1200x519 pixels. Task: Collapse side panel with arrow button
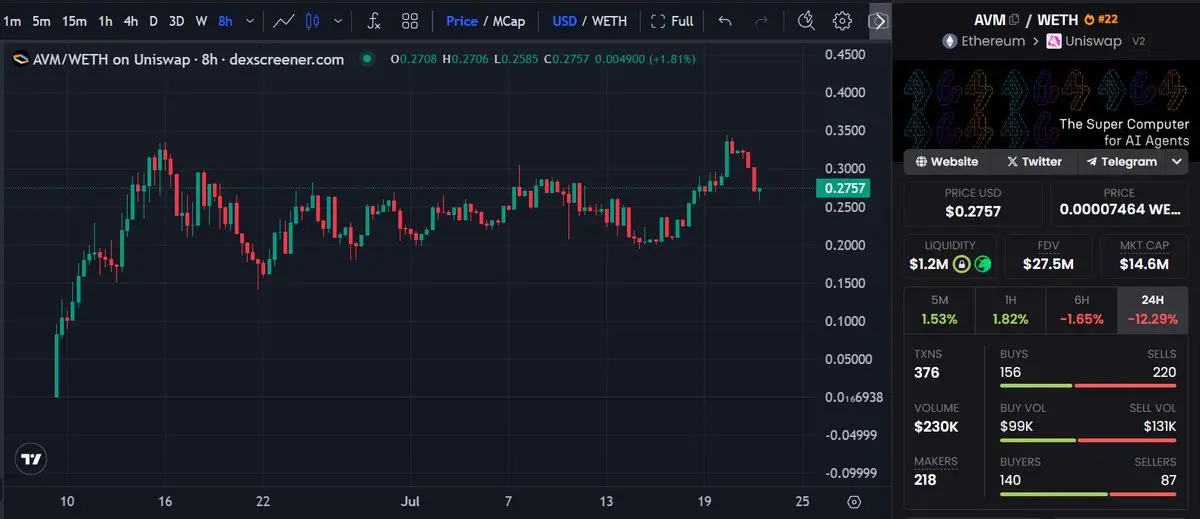click(x=878, y=20)
